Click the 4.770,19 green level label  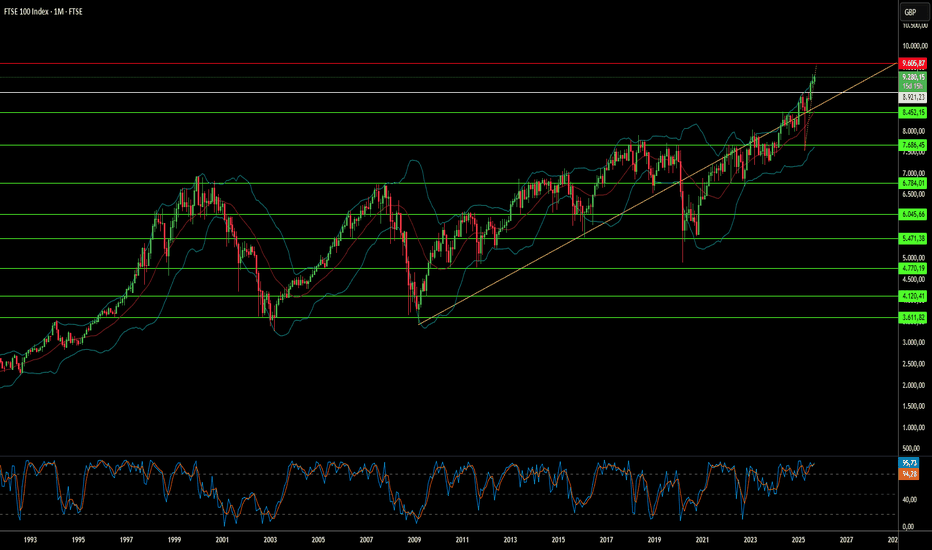click(x=913, y=268)
